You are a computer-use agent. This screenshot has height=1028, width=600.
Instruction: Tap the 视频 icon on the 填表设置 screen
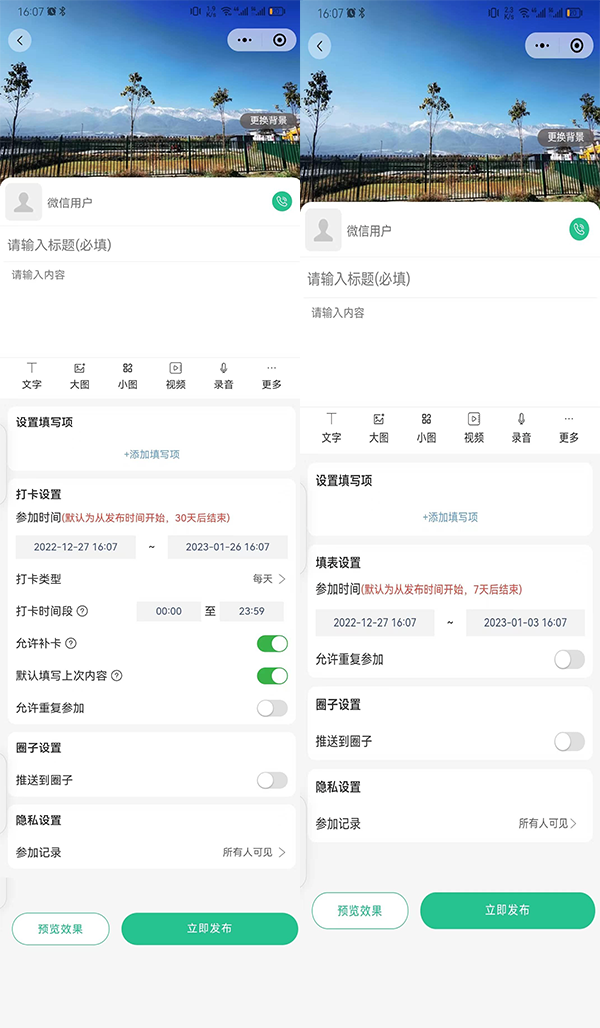coord(474,420)
